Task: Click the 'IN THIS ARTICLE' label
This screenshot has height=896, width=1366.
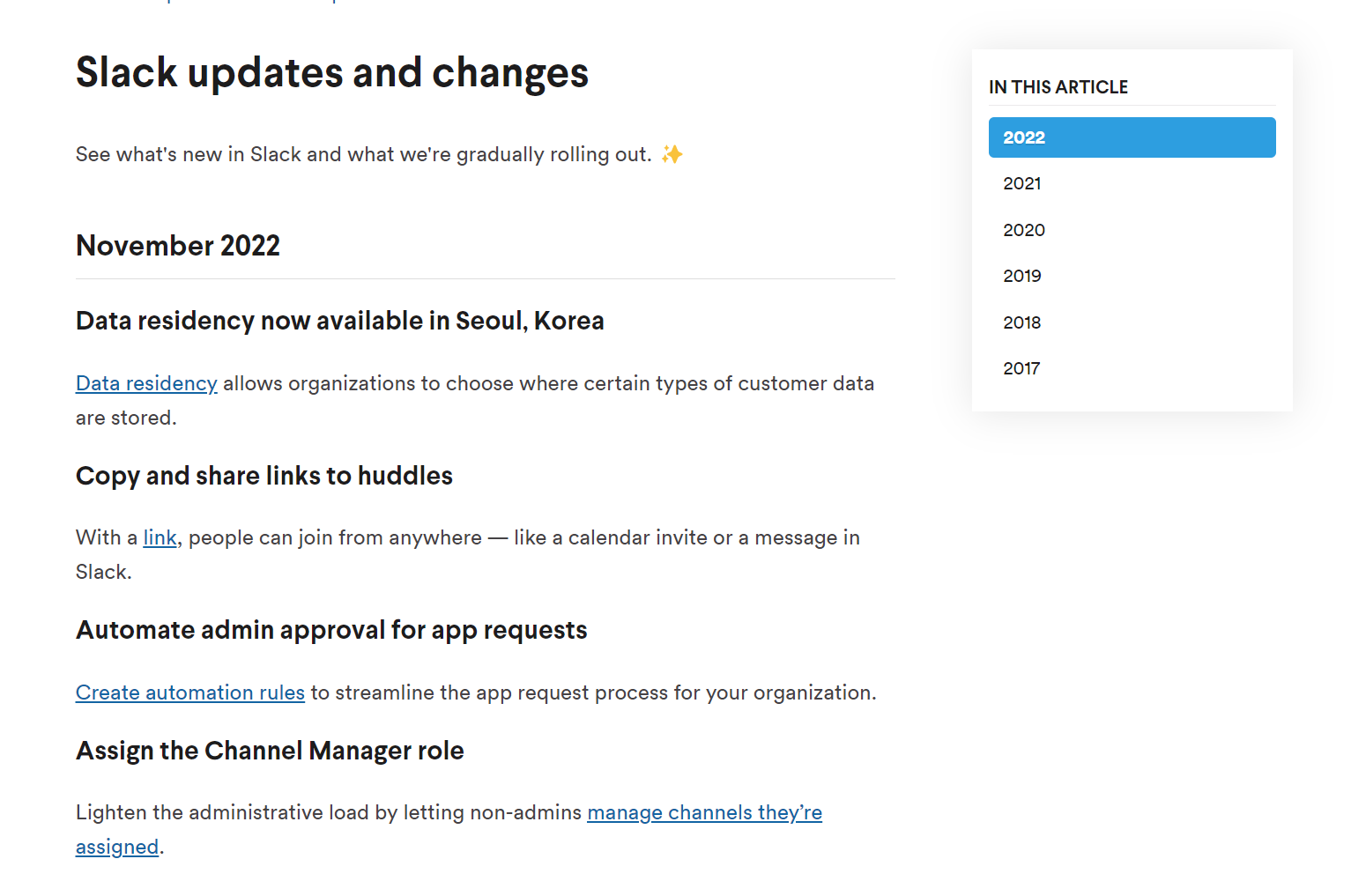Action: pos(1058,86)
